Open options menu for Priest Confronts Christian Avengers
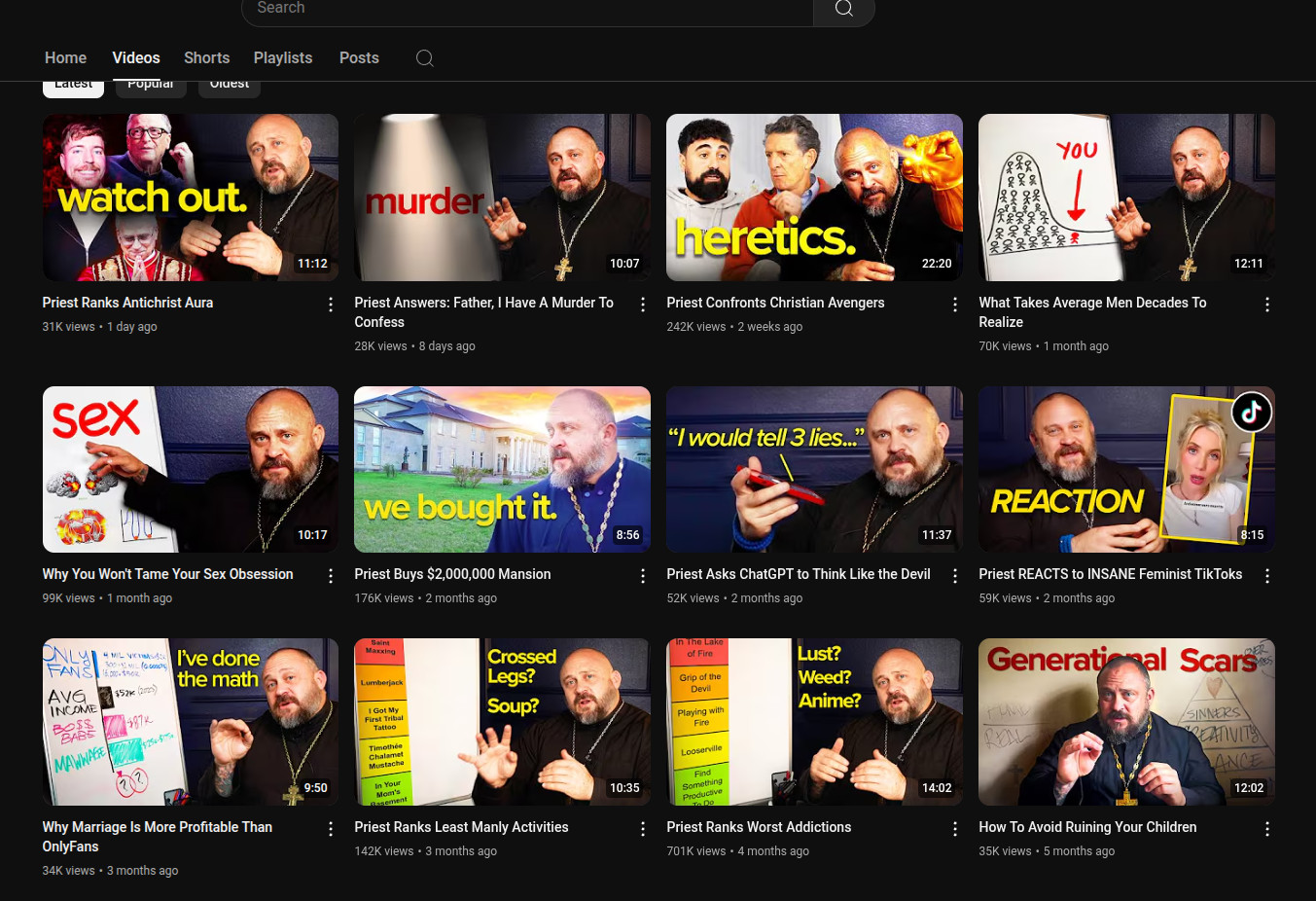1316x901 pixels. pos(955,305)
